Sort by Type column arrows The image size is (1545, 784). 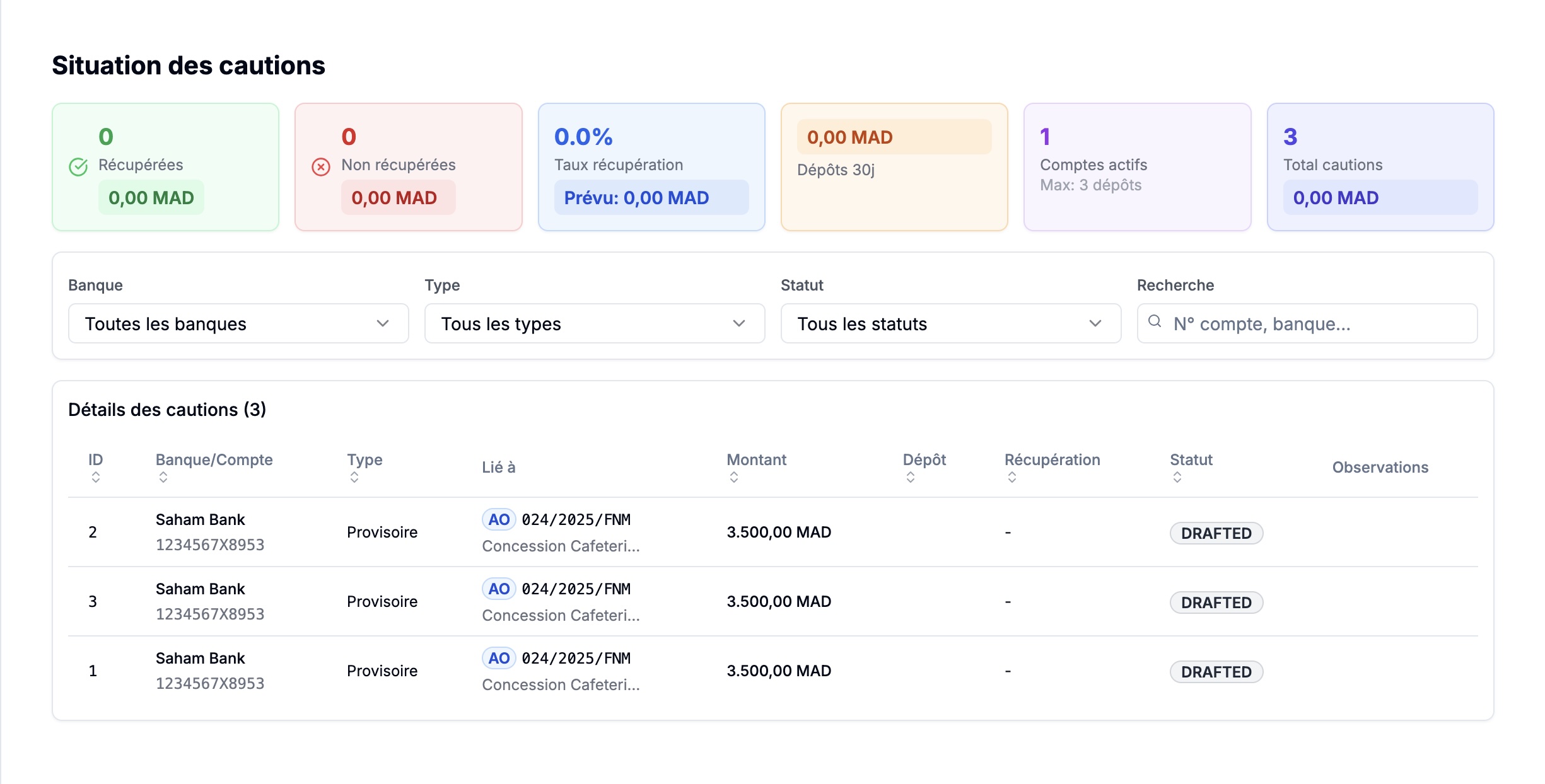coord(354,477)
